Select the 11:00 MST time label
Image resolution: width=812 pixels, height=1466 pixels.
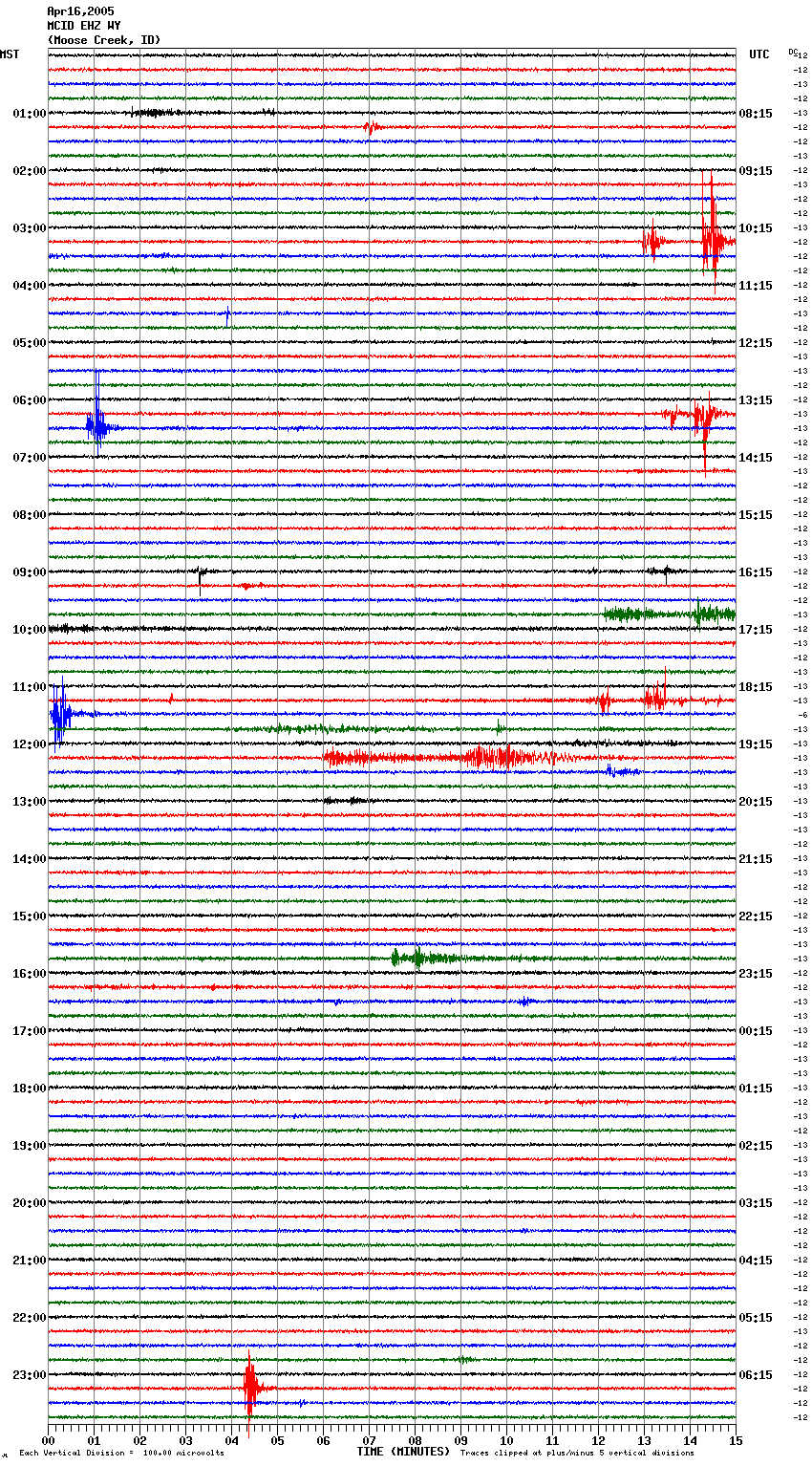point(30,687)
